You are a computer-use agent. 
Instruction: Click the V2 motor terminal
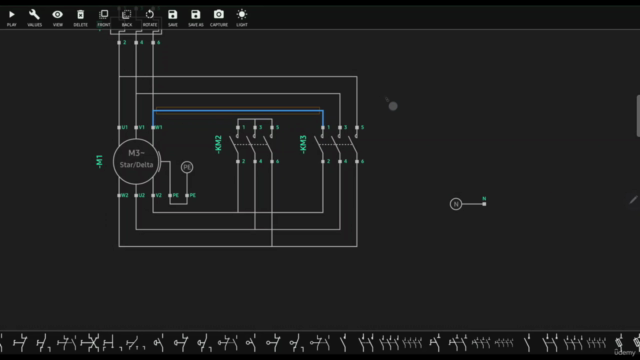pos(153,196)
